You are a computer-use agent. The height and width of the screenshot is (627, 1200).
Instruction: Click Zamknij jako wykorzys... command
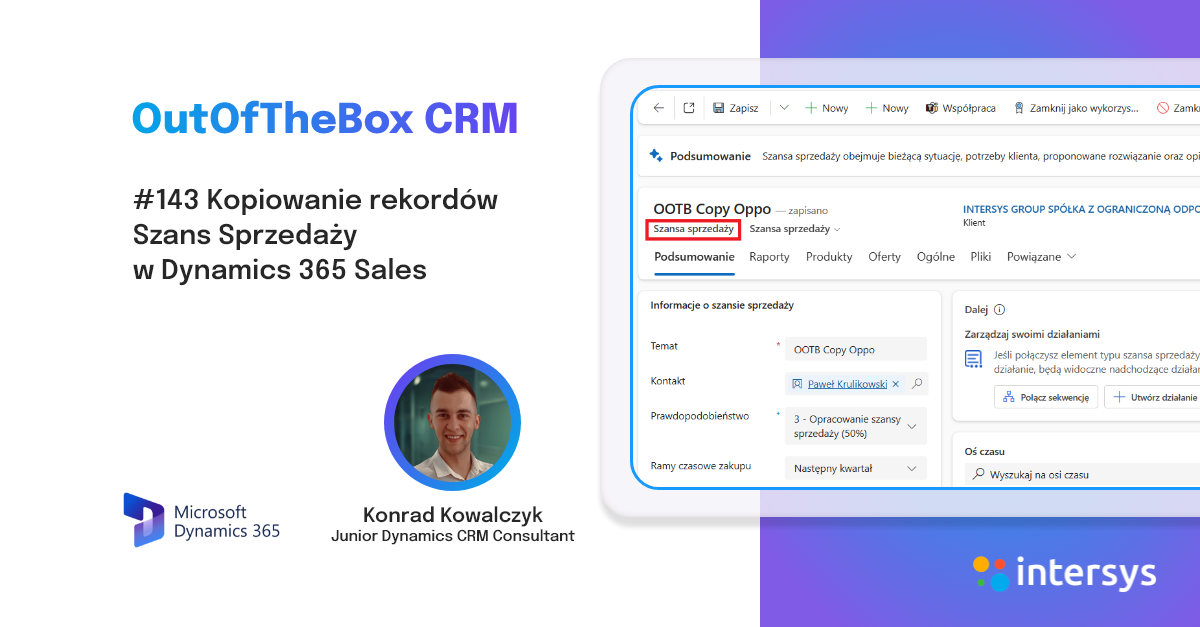(x=1075, y=108)
